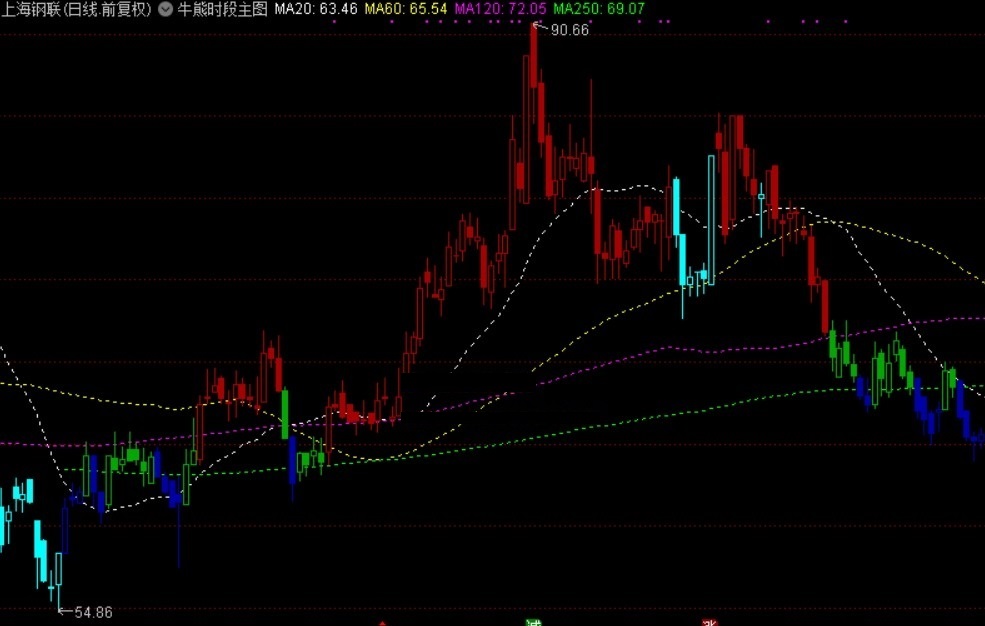This screenshot has width=985, height=626.
Task: Click the 90.66 peak price label
Action: pyautogui.click(x=570, y=30)
